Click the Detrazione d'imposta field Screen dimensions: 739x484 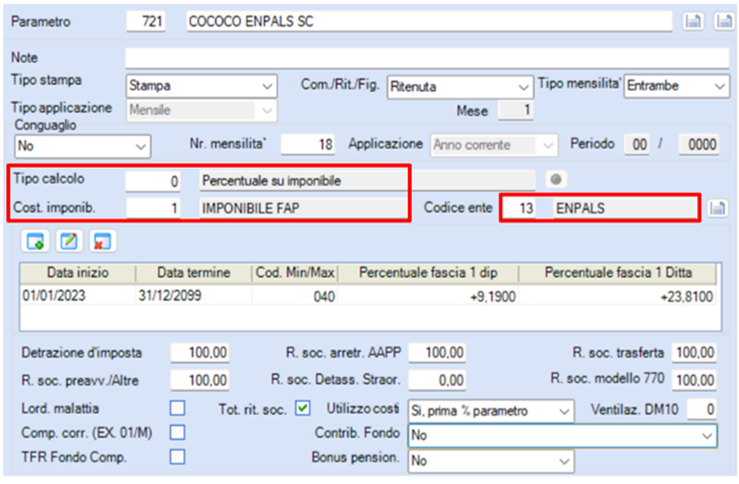200,353
